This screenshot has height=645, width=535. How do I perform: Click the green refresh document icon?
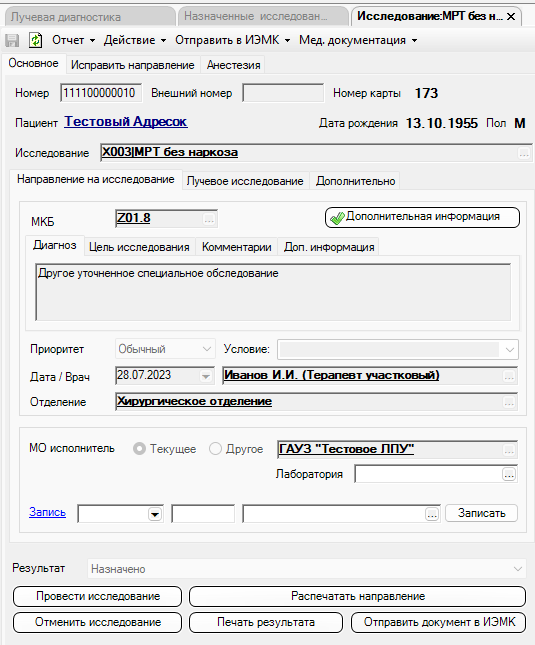pos(36,40)
